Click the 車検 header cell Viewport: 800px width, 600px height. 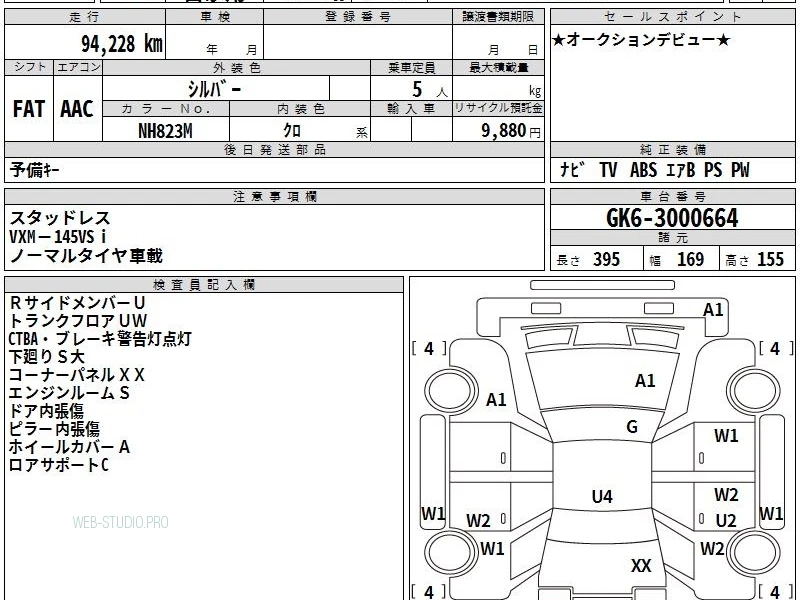coord(215,17)
